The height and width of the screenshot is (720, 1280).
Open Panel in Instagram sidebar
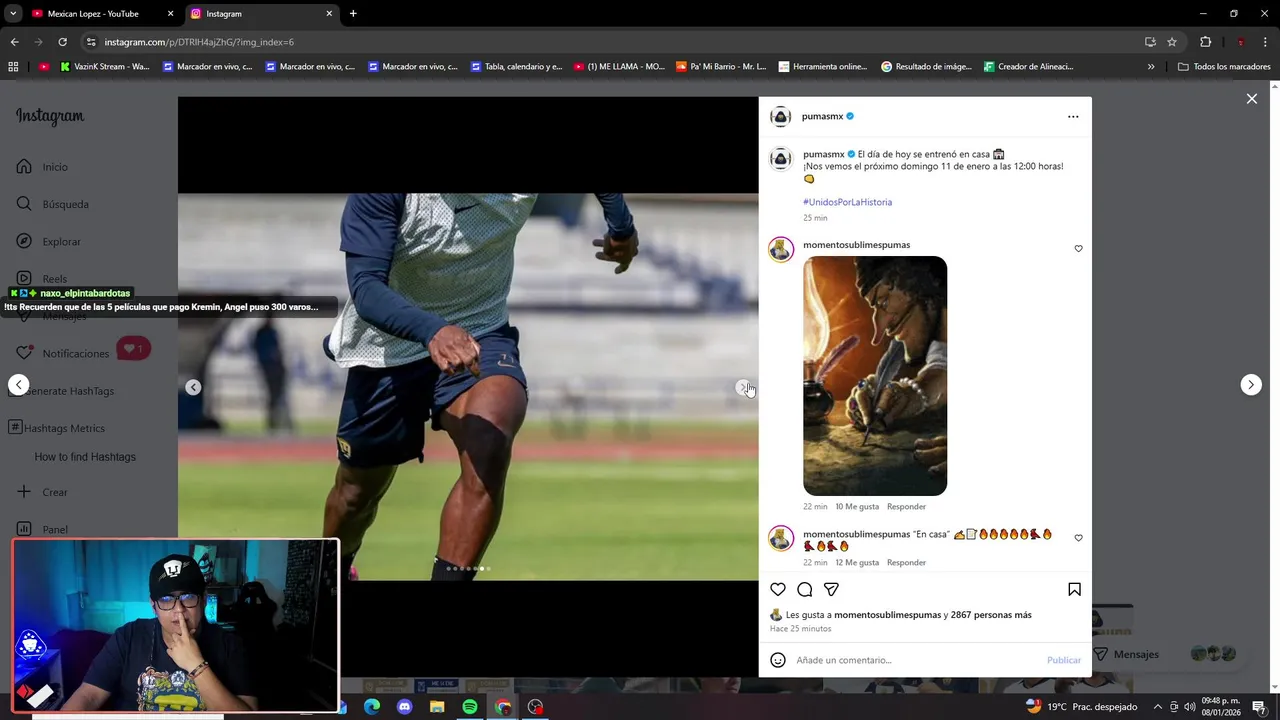click(x=42, y=529)
